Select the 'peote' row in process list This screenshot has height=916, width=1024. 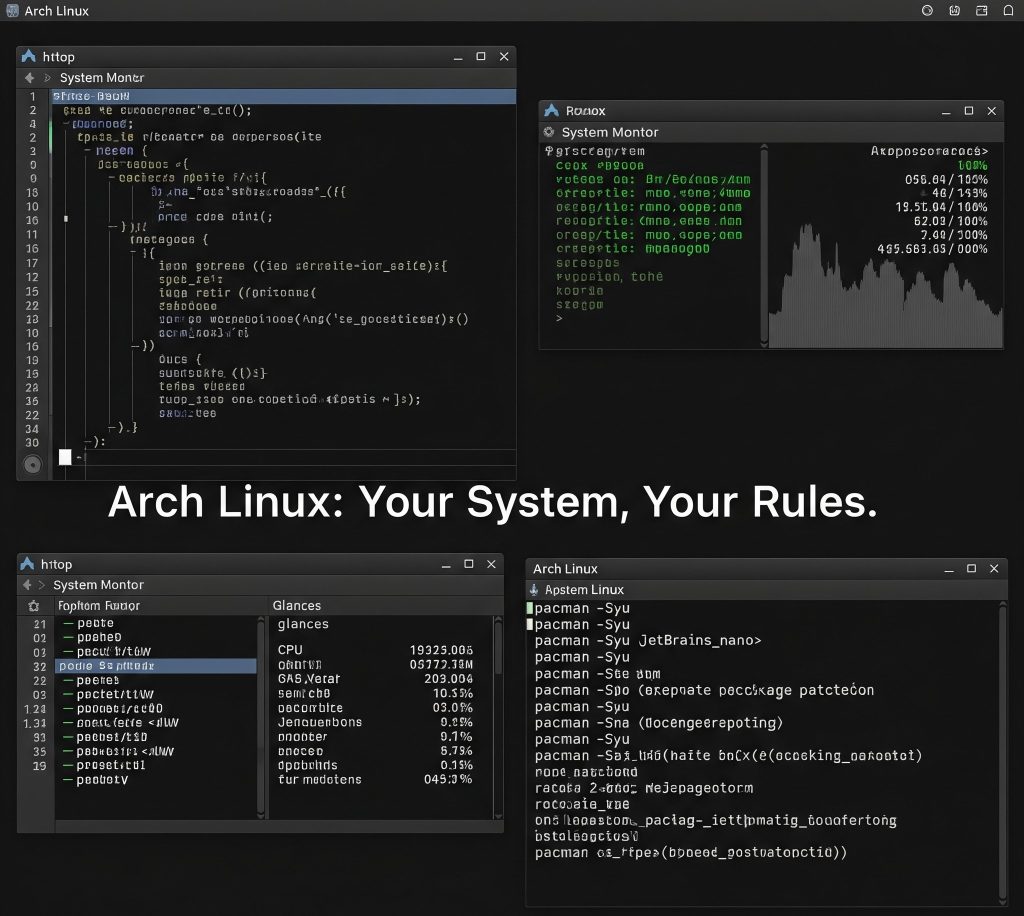pos(95,623)
